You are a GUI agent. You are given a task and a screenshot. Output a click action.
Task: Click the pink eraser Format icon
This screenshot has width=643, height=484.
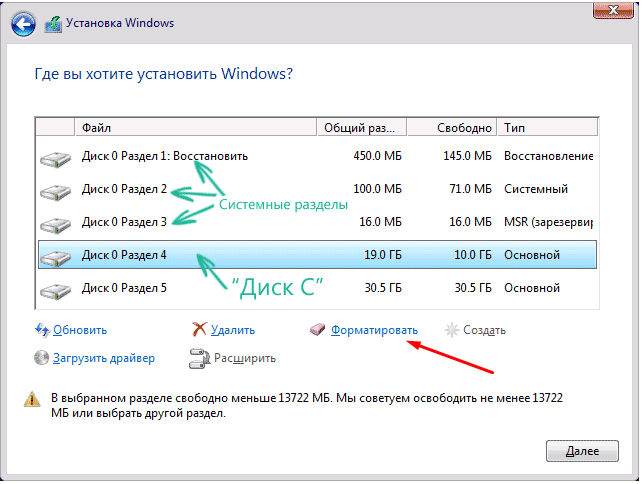click(x=318, y=330)
